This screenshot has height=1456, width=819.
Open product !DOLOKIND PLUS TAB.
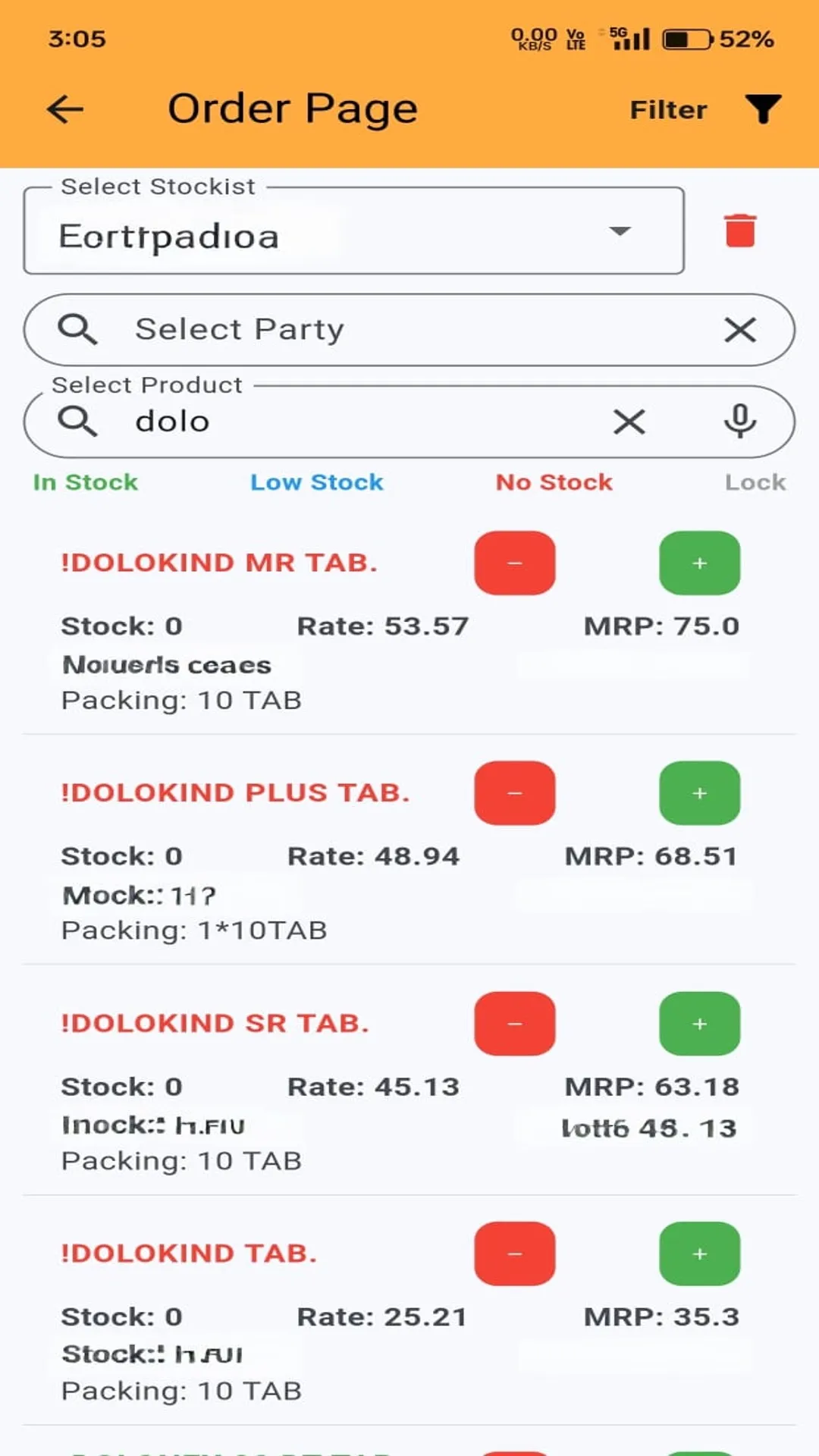pos(235,793)
